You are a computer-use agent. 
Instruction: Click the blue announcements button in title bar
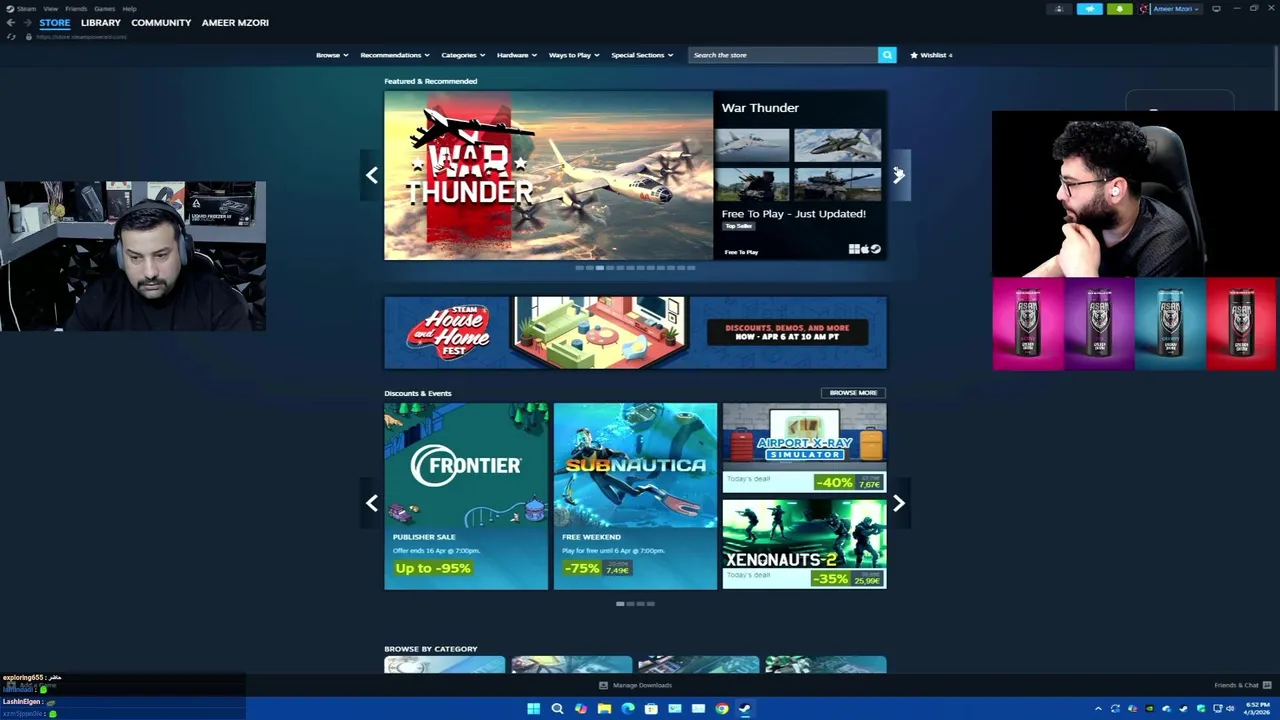(1089, 9)
